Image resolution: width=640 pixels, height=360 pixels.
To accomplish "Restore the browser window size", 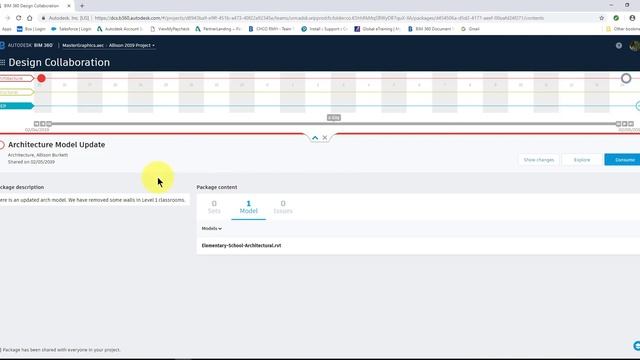I will (627, 5).
